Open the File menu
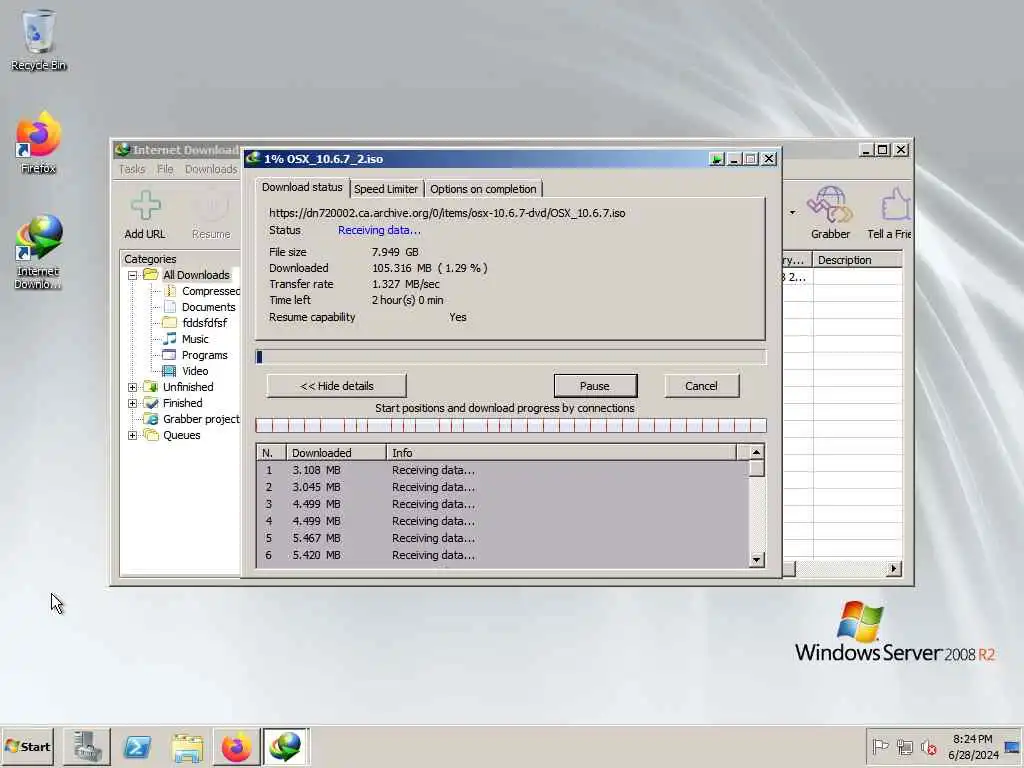The width and height of the screenshot is (1024, 768). 165,169
